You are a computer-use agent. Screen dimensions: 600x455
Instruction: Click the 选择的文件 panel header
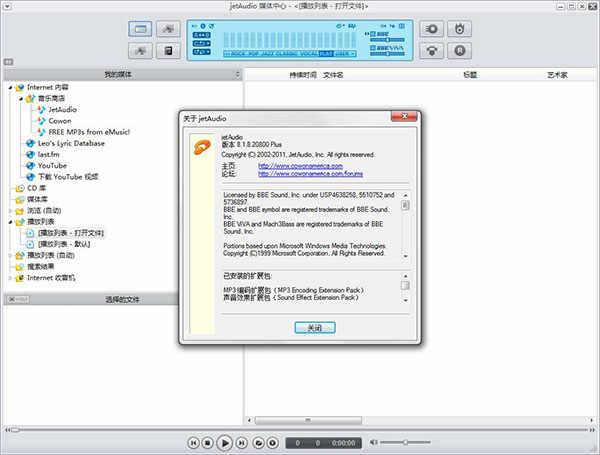(x=122, y=300)
